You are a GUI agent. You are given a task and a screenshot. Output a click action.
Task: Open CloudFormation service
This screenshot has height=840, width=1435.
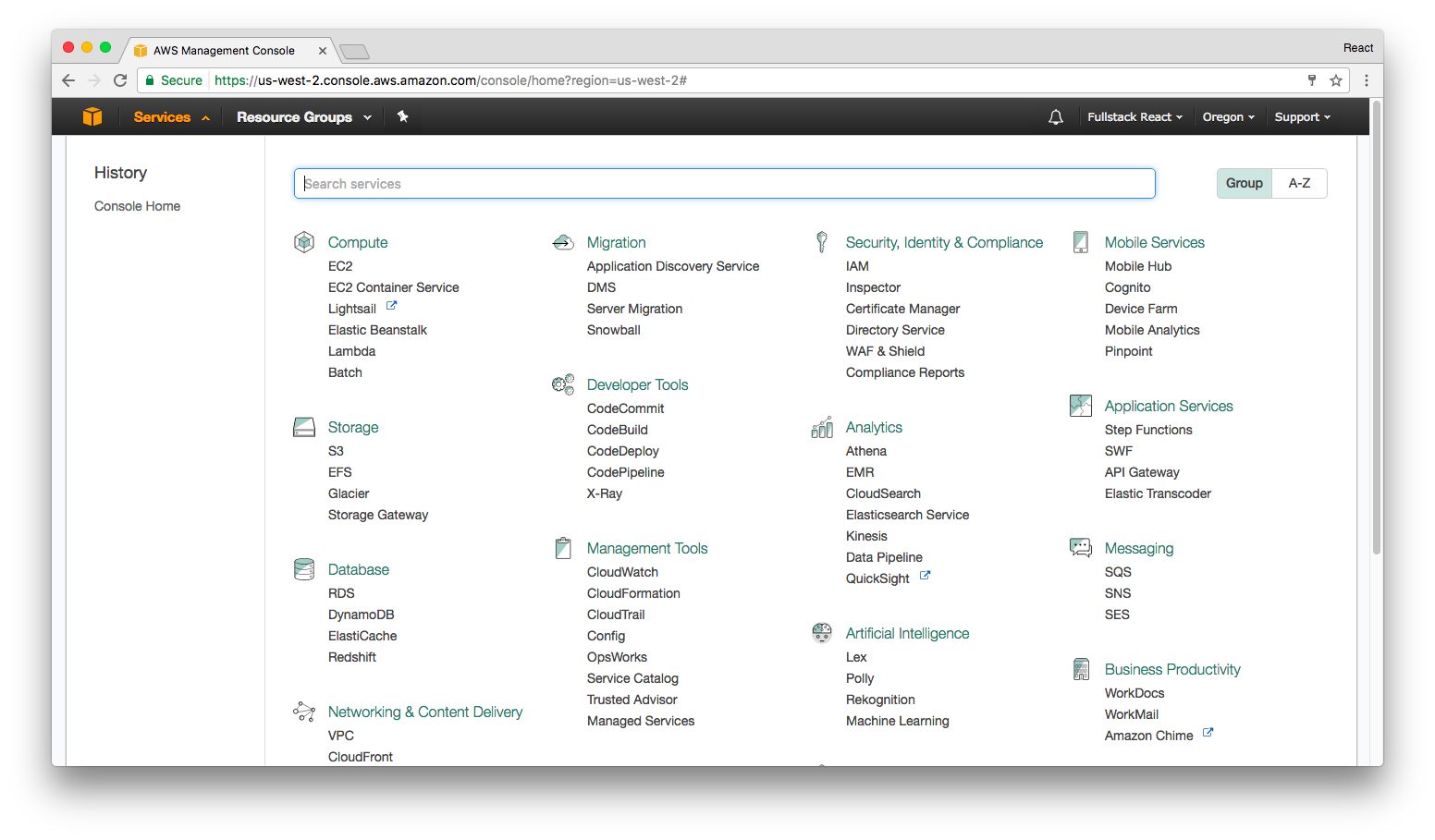(x=633, y=593)
